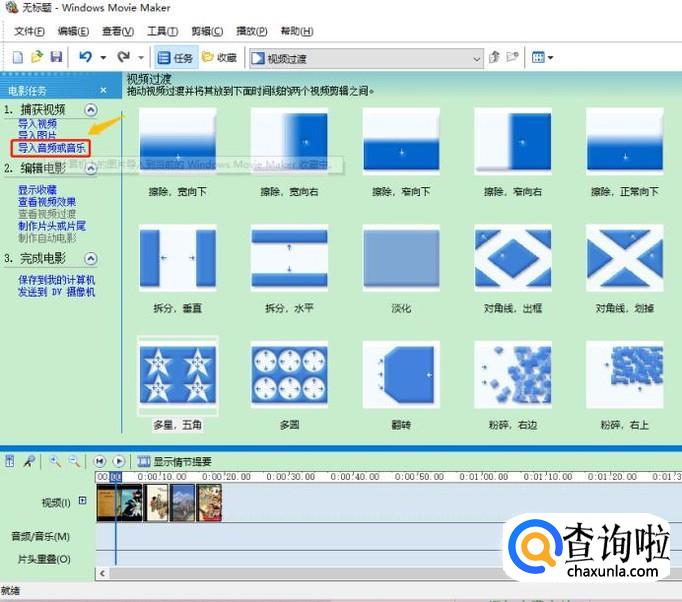Click the 导入音频或音乐 link
The image size is (682, 602).
52,147
